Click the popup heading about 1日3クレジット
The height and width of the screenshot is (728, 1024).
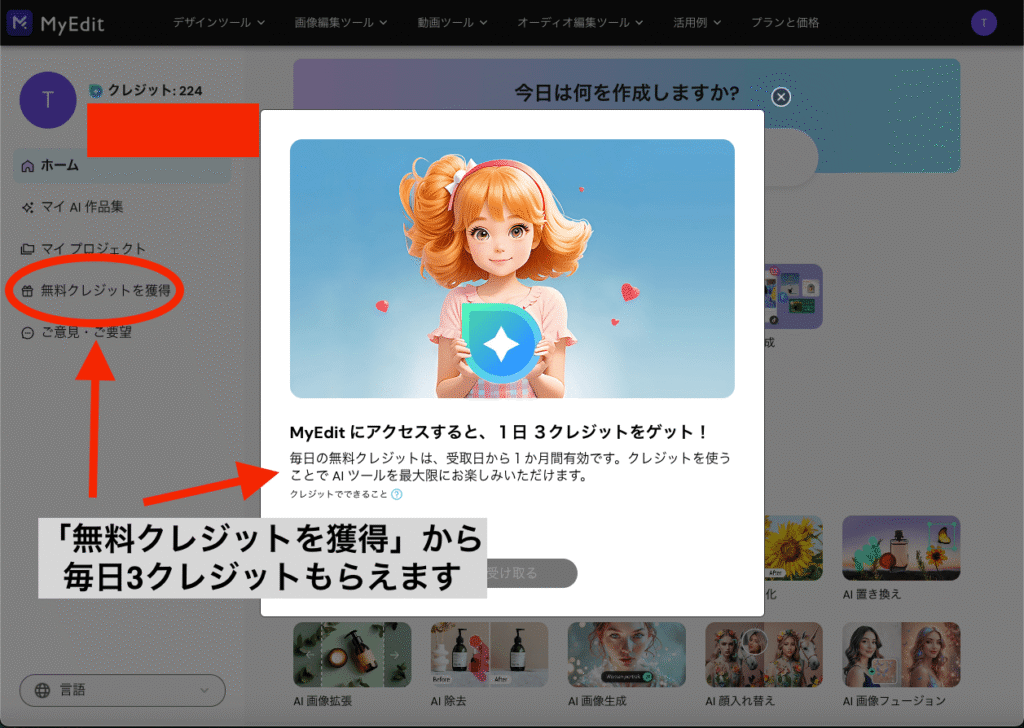(499, 432)
